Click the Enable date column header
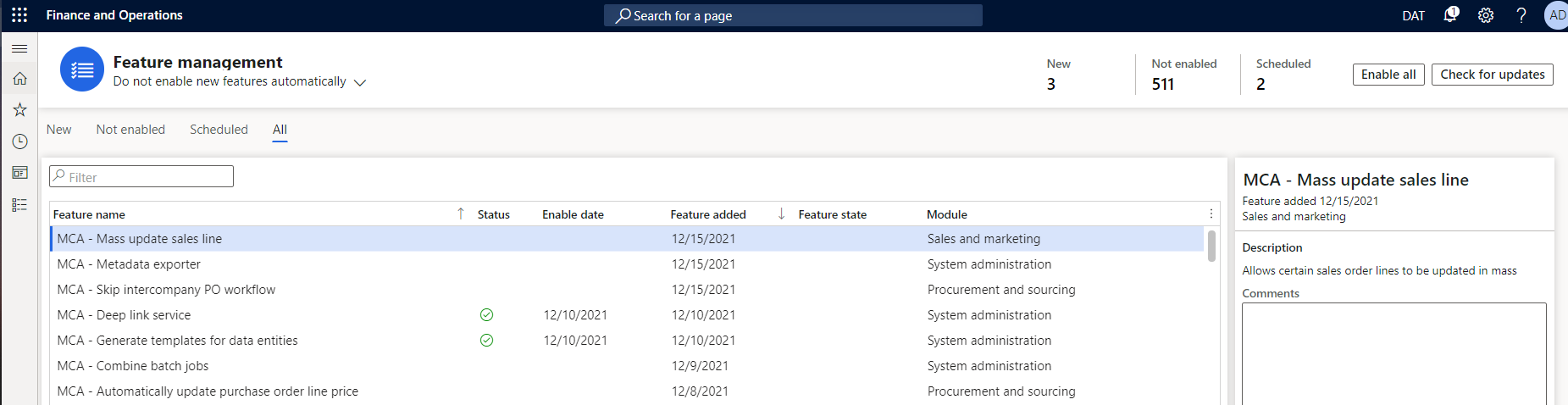The height and width of the screenshot is (405, 1568). pos(573,214)
